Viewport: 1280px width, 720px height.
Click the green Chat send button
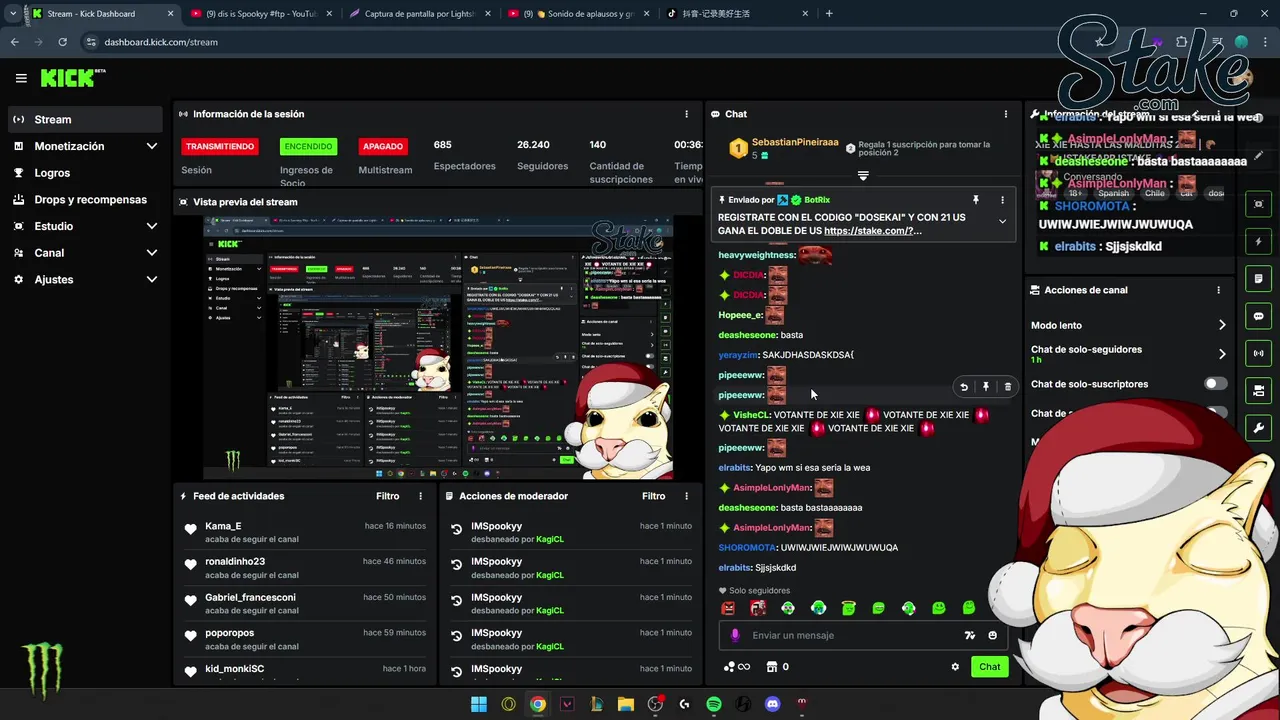coord(989,667)
